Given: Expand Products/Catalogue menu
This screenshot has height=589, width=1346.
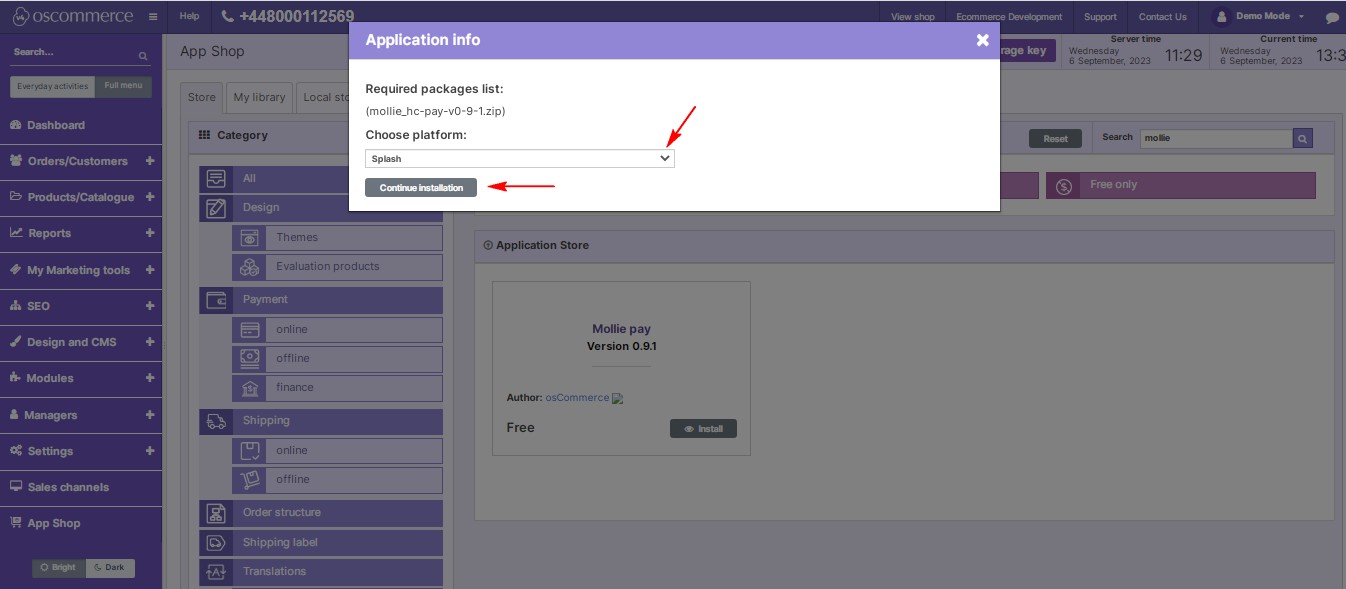Looking at the screenshot, I should pyautogui.click(x=150, y=197).
